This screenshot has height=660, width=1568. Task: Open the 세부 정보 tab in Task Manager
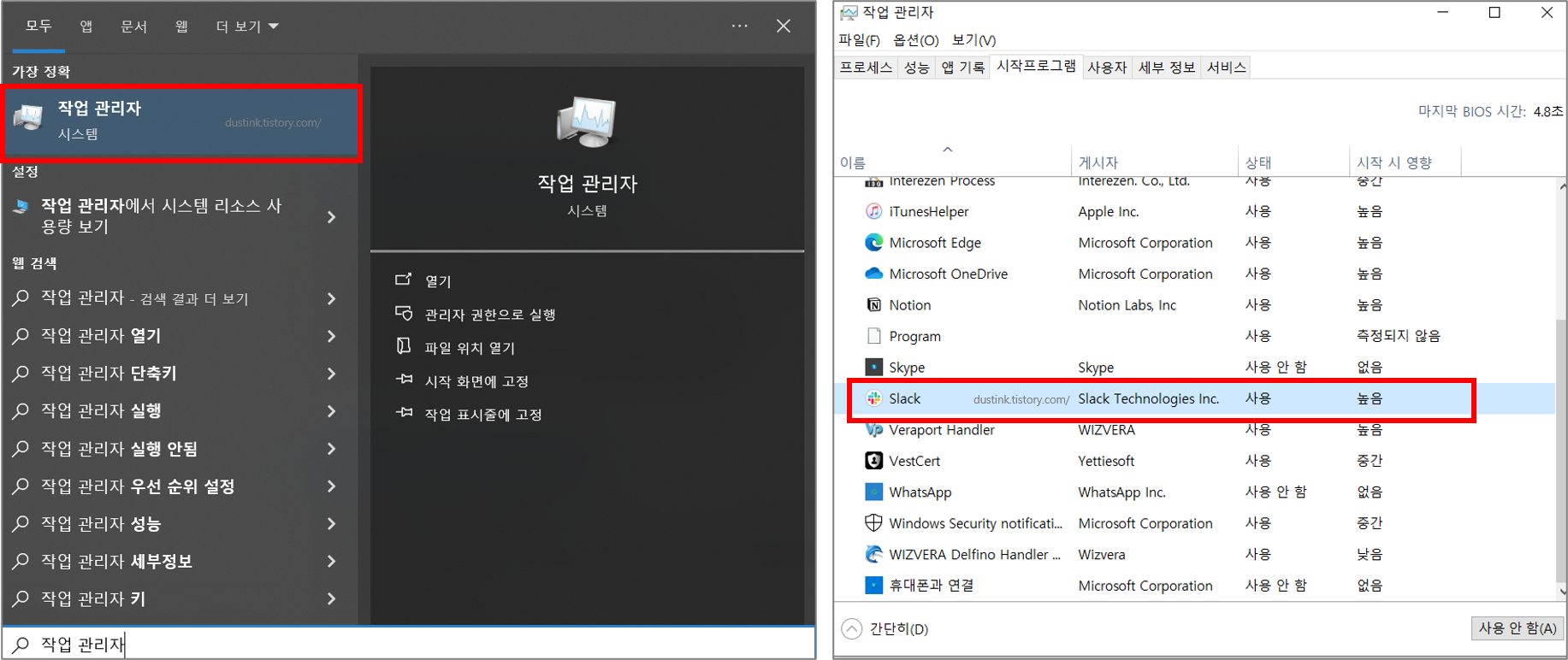1167,68
